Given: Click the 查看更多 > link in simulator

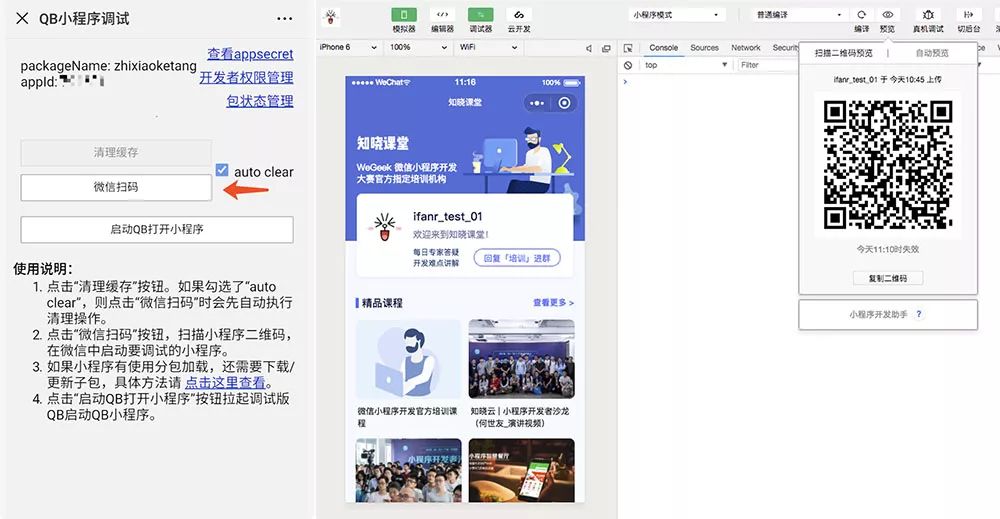Looking at the screenshot, I should [553, 303].
